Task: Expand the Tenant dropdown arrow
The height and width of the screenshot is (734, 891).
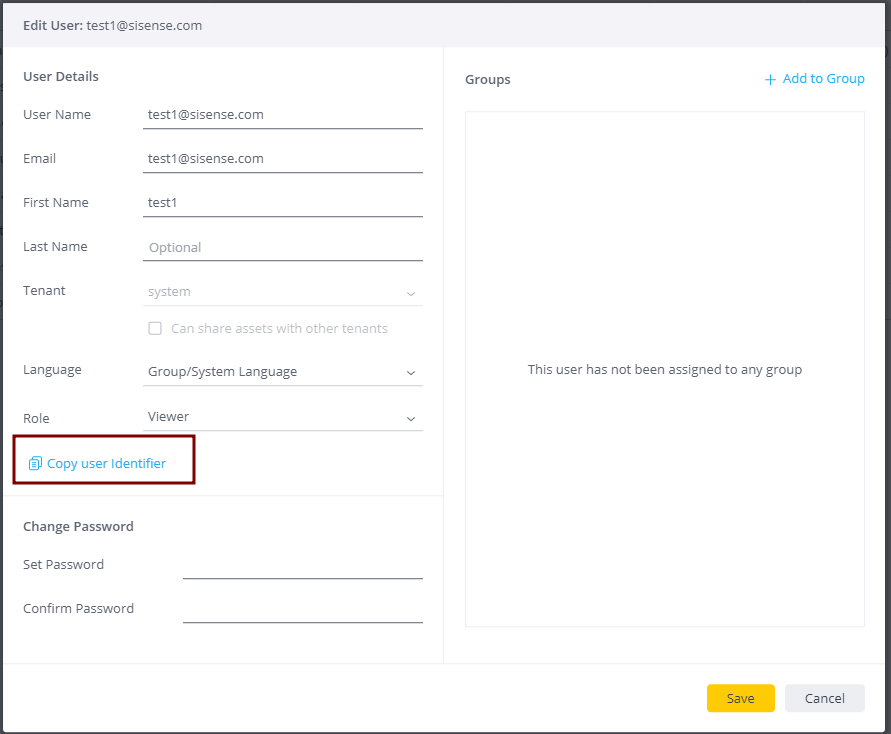Action: 410,293
